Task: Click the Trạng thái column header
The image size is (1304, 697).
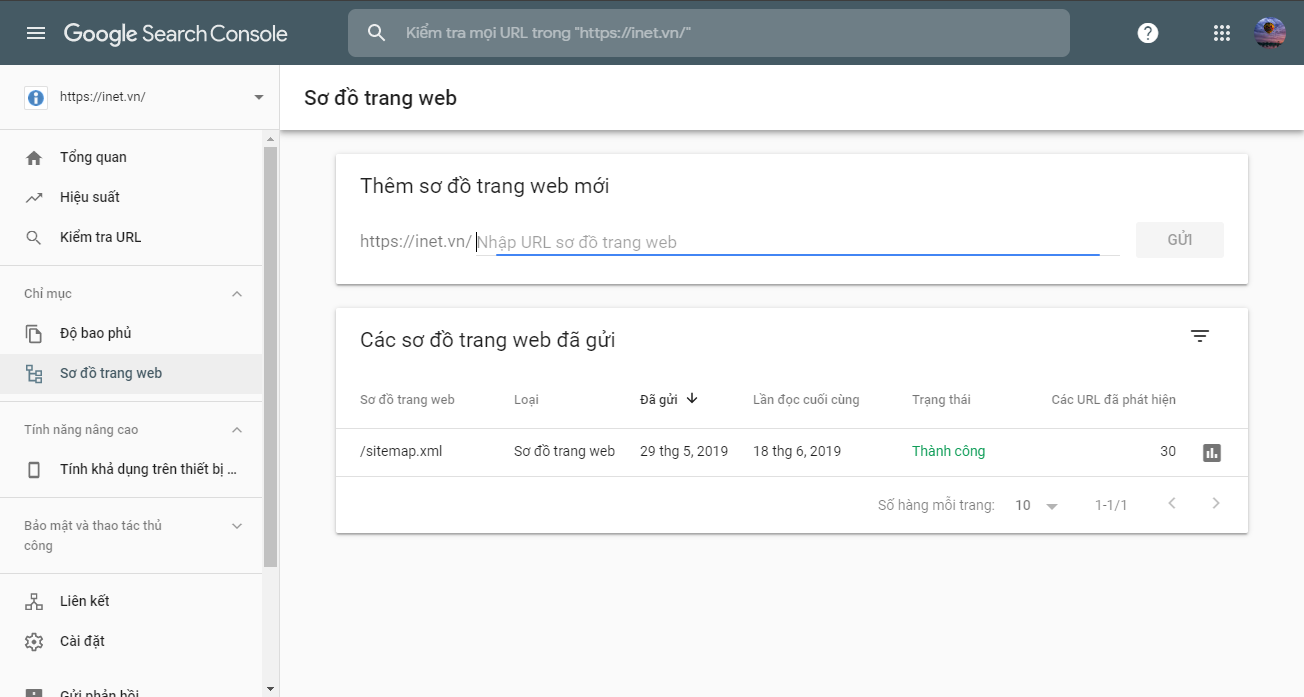Action: 941,399
